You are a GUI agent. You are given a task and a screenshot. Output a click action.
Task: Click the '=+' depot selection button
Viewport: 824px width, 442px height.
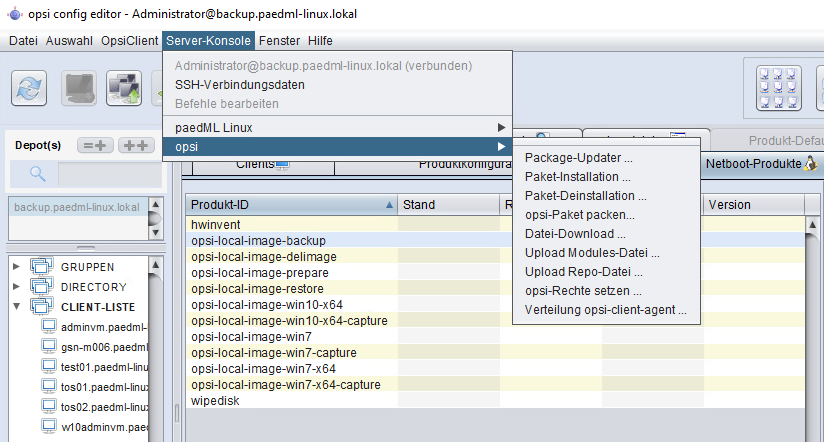click(95, 145)
